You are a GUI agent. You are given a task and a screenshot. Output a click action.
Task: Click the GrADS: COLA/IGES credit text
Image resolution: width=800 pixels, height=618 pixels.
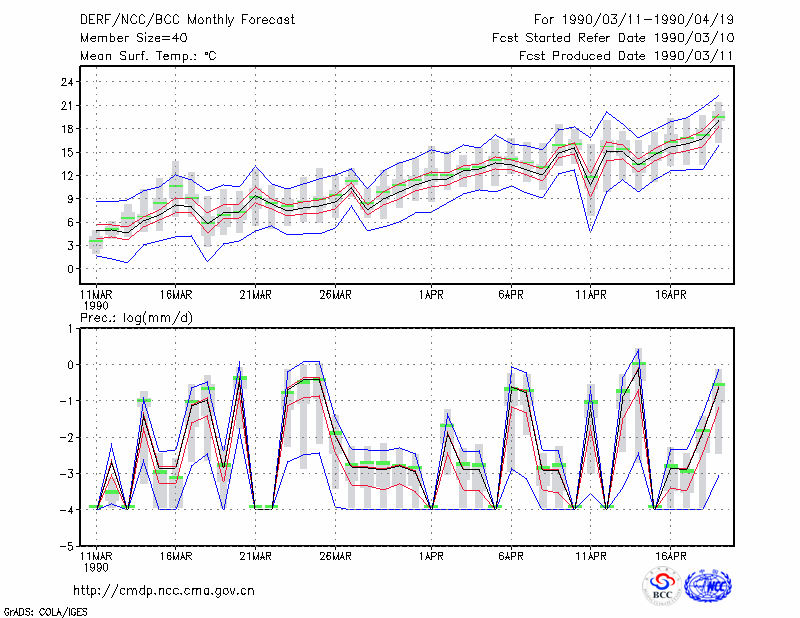pyautogui.click(x=45, y=612)
